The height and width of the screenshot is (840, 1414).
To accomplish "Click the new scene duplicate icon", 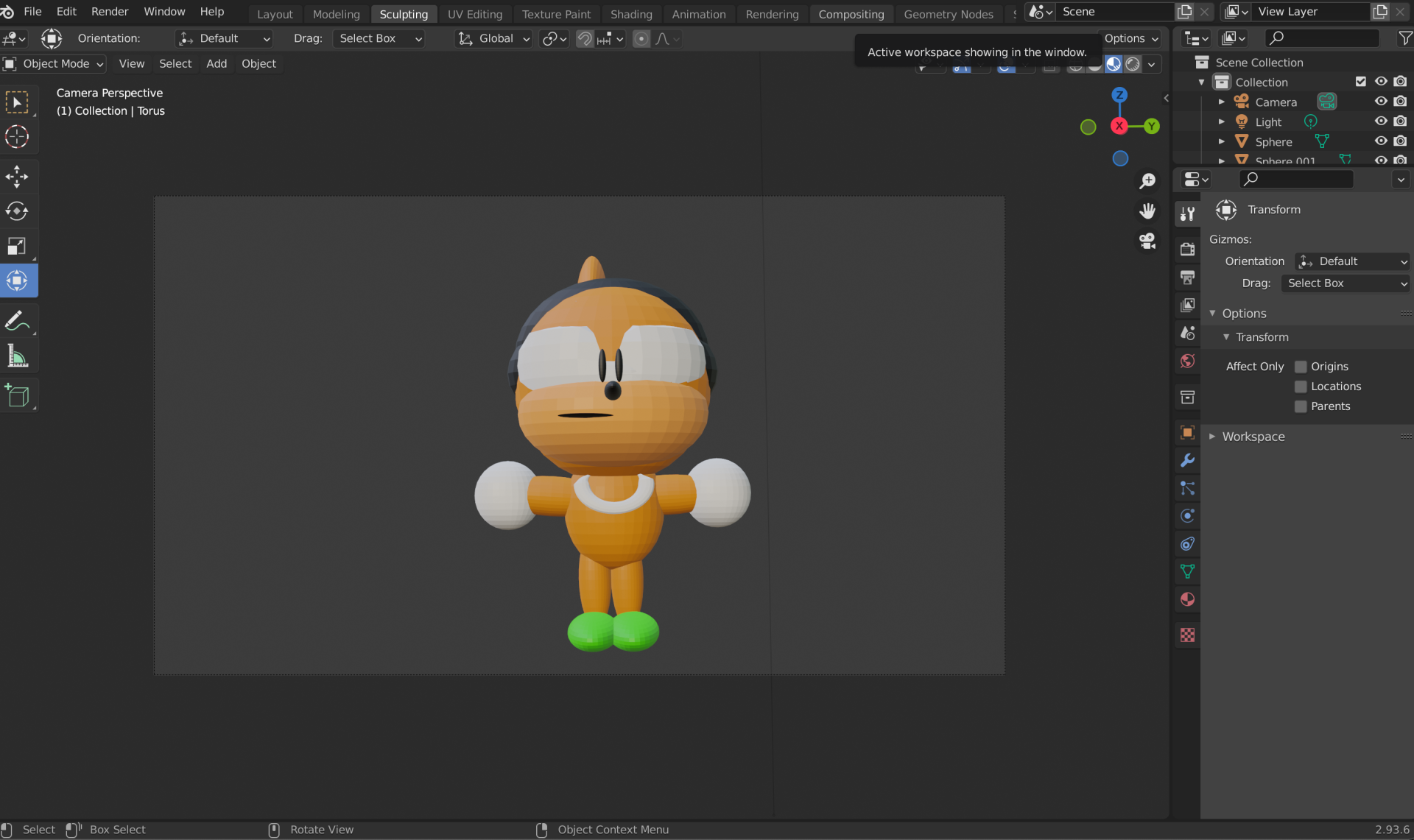I will [1185, 12].
